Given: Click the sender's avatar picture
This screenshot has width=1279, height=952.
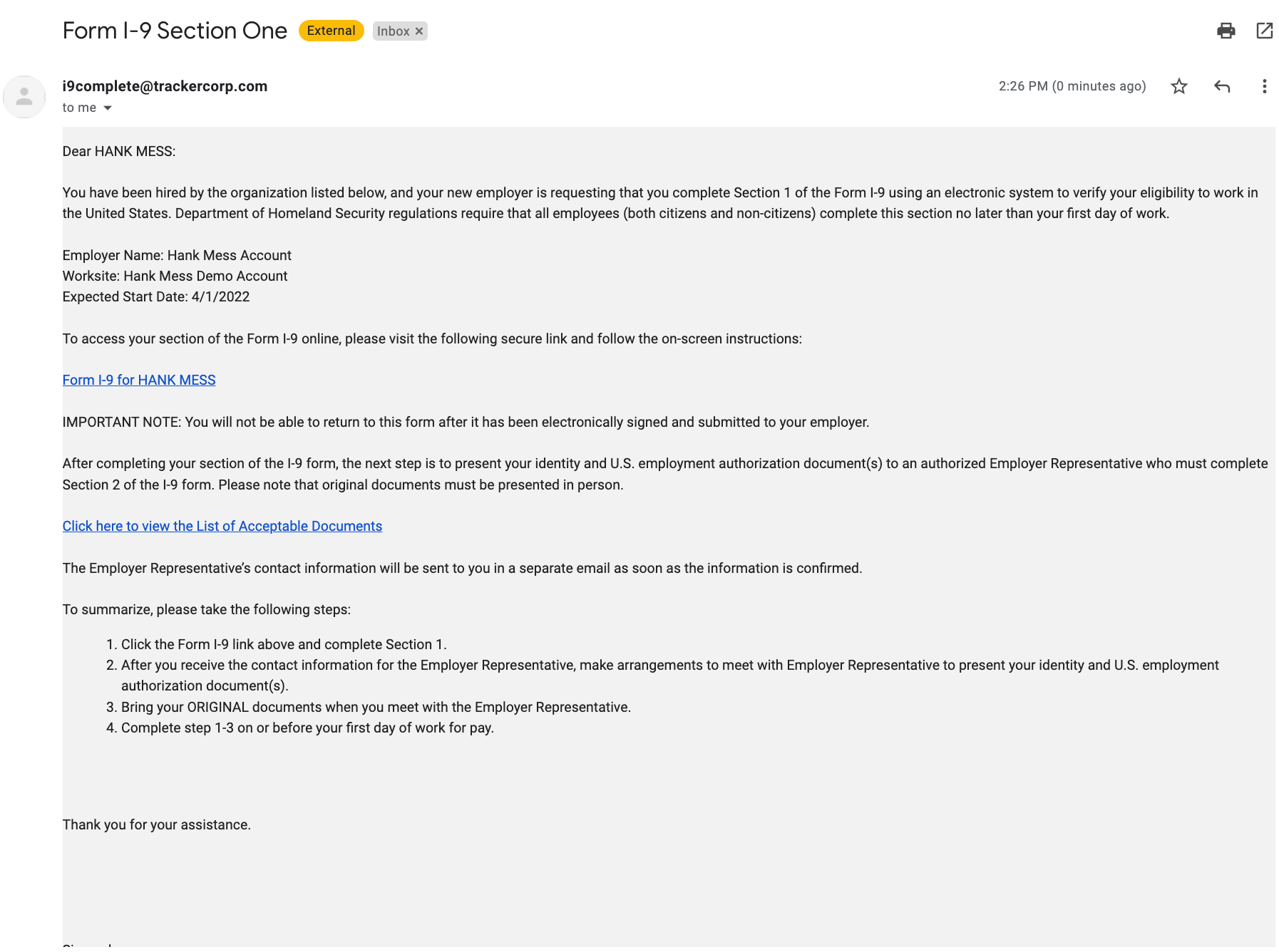Looking at the screenshot, I should pos(24,97).
